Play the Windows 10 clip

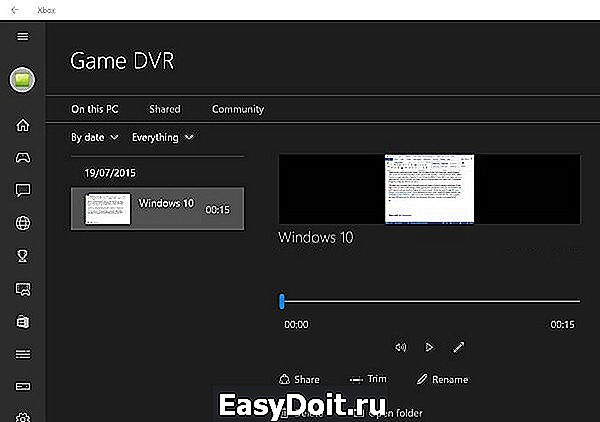[x=429, y=347]
